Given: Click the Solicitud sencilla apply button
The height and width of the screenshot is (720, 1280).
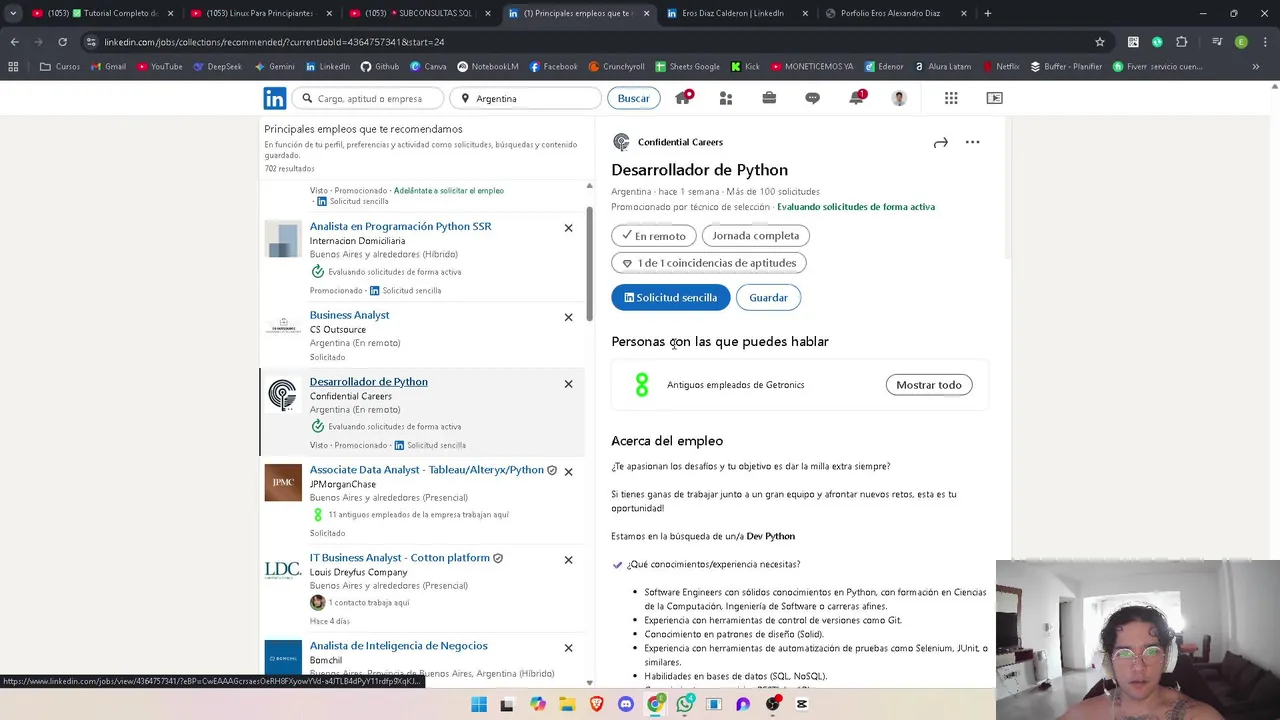Looking at the screenshot, I should [x=671, y=297].
